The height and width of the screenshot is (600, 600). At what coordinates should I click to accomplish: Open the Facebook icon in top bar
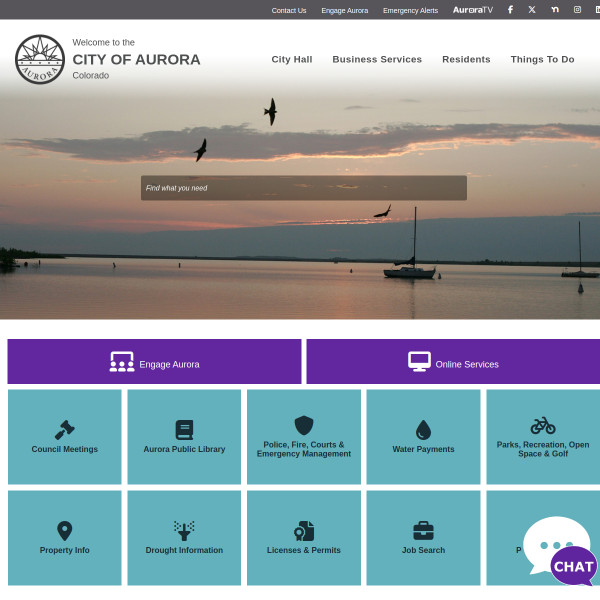click(x=510, y=10)
